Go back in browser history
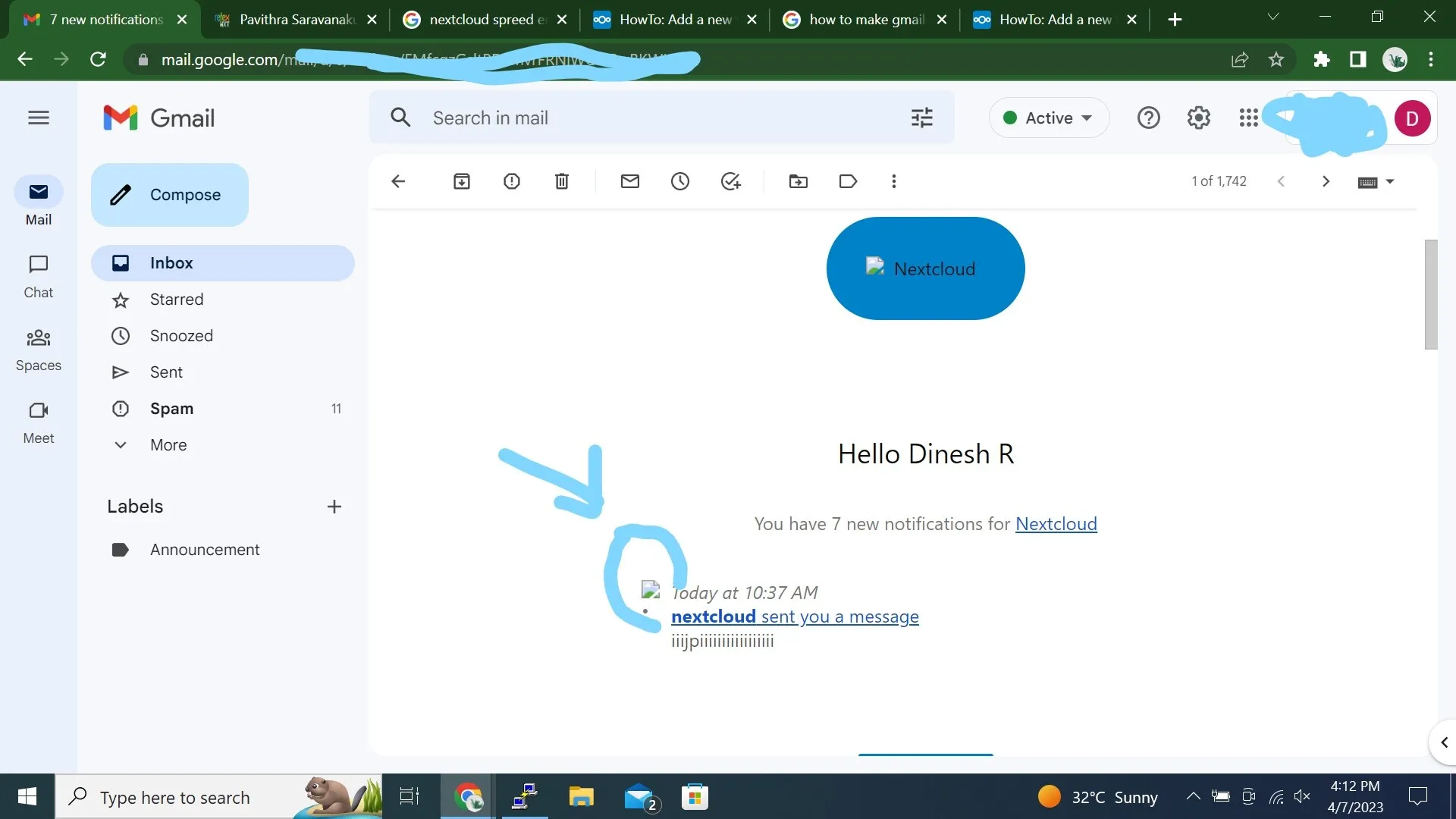The height and width of the screenshot is (819, 1456). pyautogui.click(x=25, y=59)
